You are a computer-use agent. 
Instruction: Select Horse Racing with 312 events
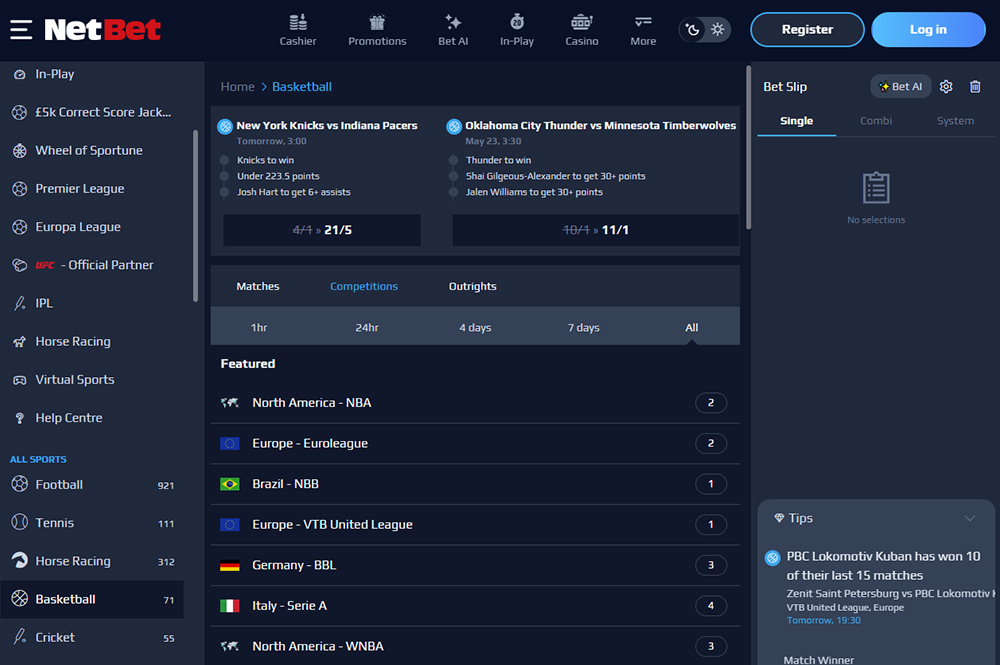(x=92, y=561)
